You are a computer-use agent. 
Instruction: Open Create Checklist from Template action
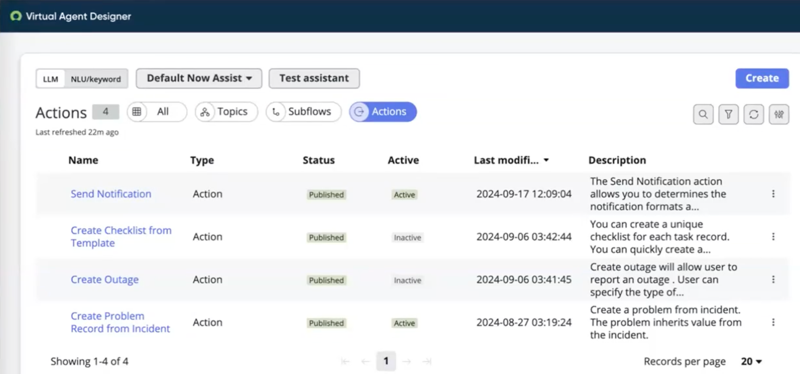click(121, 237)
